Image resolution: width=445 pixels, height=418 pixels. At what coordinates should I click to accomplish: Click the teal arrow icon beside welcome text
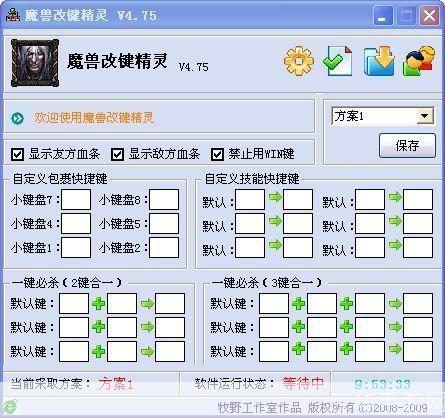(x=17, y=118)
